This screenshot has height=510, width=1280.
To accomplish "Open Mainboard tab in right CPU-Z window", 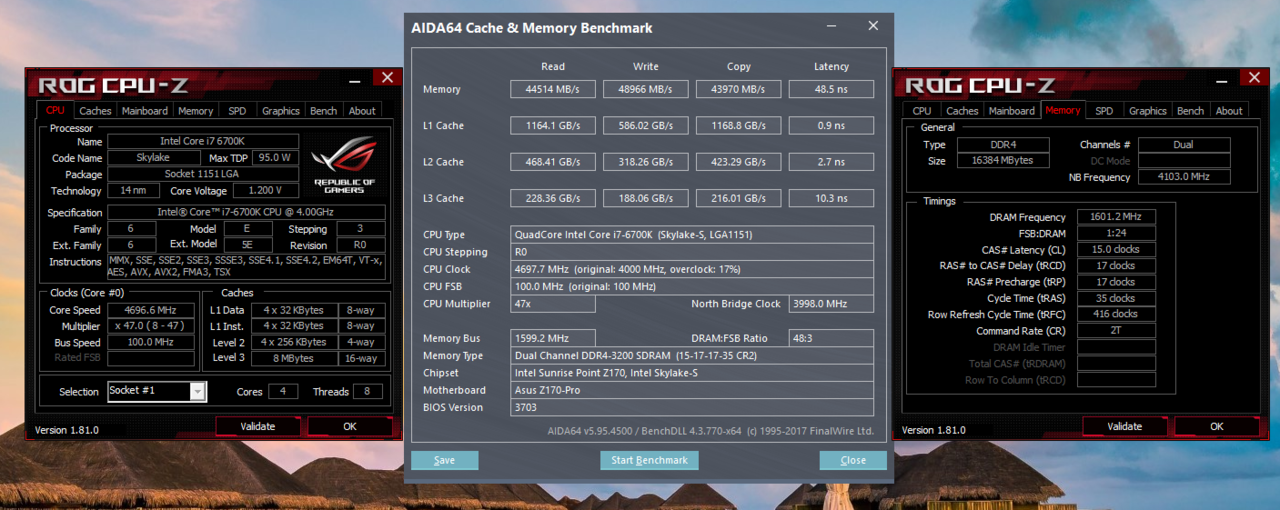I will click(1012, 111).
